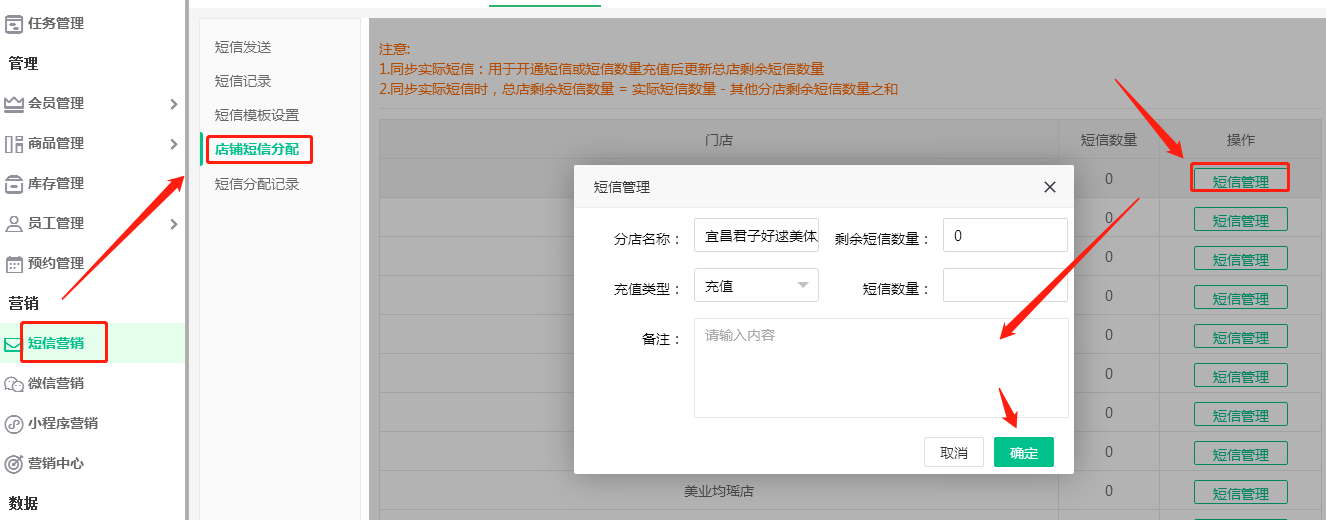Viewport: 1326px width, 520px height.
Task: Close the 短信管理 dialog with X
Action: [x=1049, y=187]
